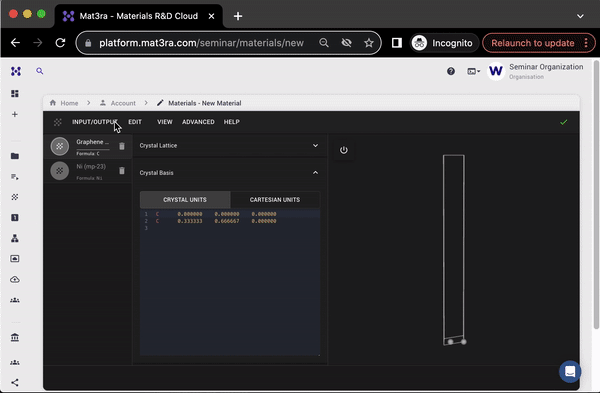This screenshot has height=393, width=600.
Task: Expand the Crystal Lattice section
Action: (x=230, y=145)
